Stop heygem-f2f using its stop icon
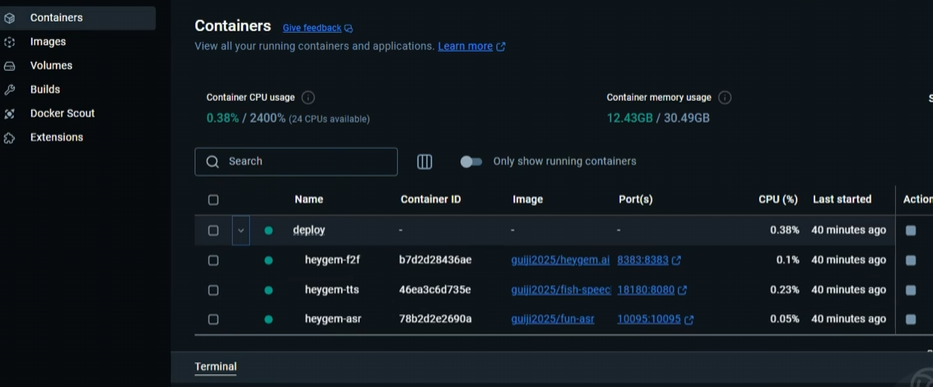This screenshot has height=387, width=933. pyautogui.click(x=910, y=260)
